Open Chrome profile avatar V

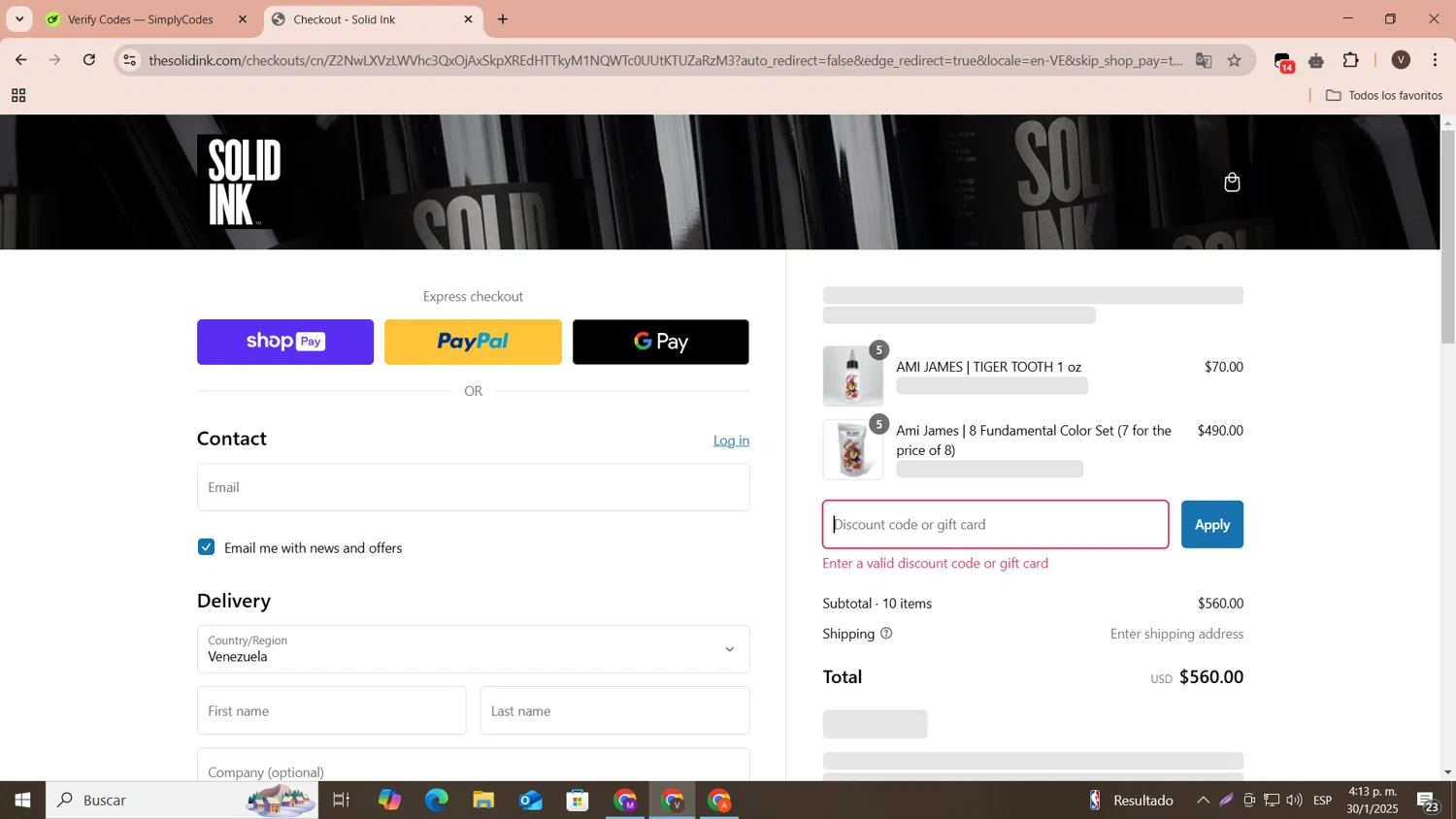tap(1401, 60)
